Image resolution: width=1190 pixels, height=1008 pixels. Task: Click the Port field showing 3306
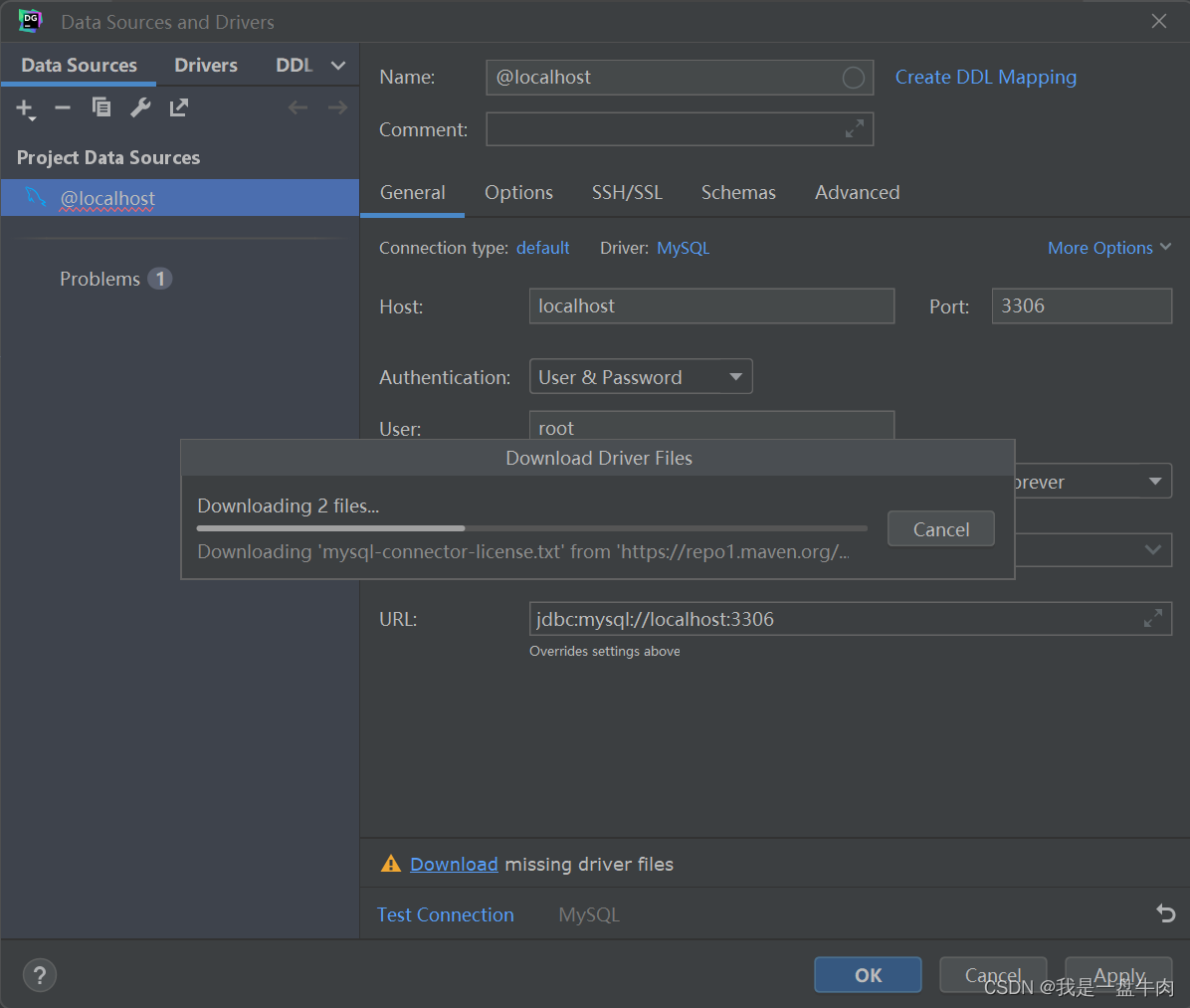(1082, 305)
